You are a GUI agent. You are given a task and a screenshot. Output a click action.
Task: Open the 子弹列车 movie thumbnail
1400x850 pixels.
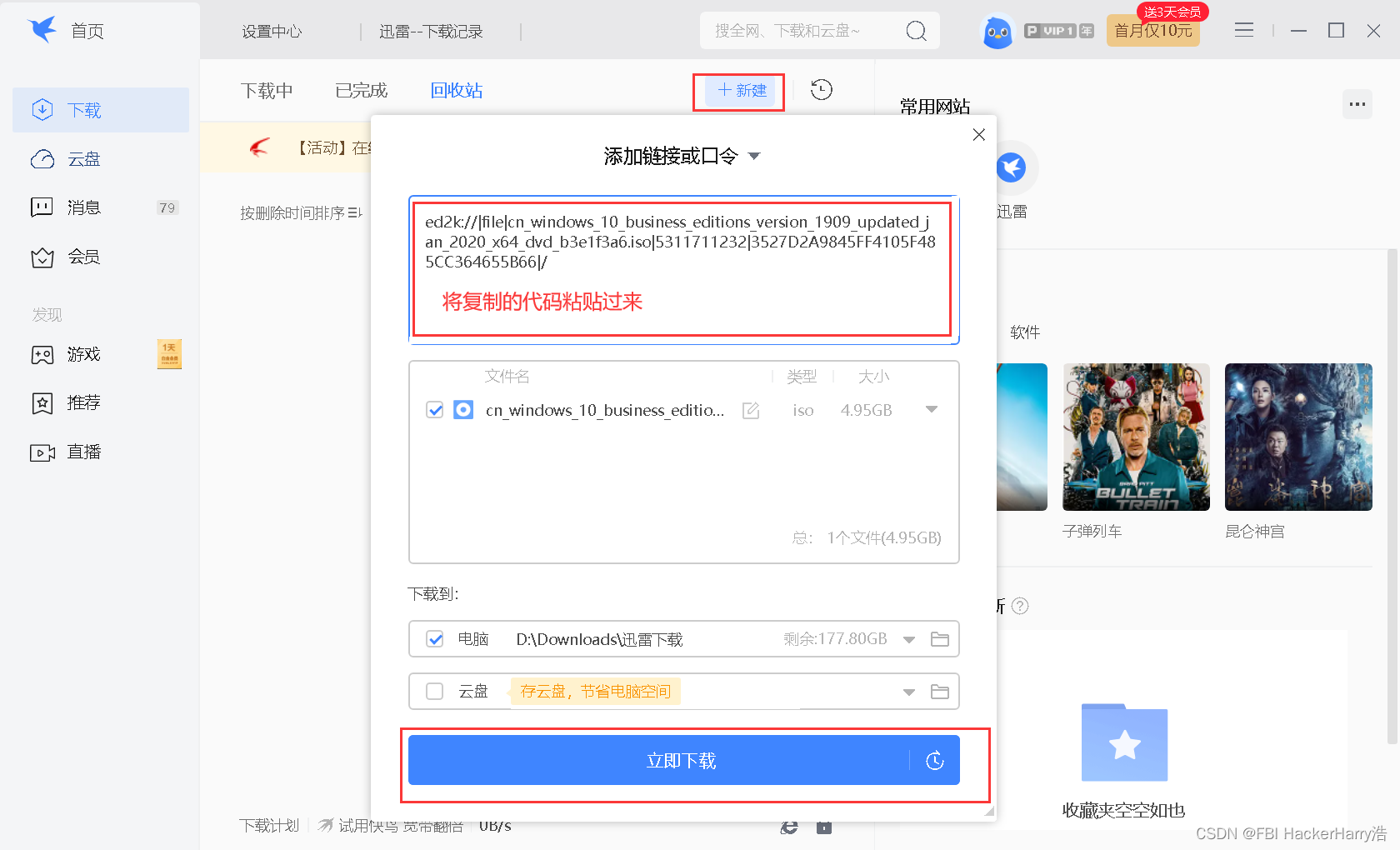(x=1136, y=437)
